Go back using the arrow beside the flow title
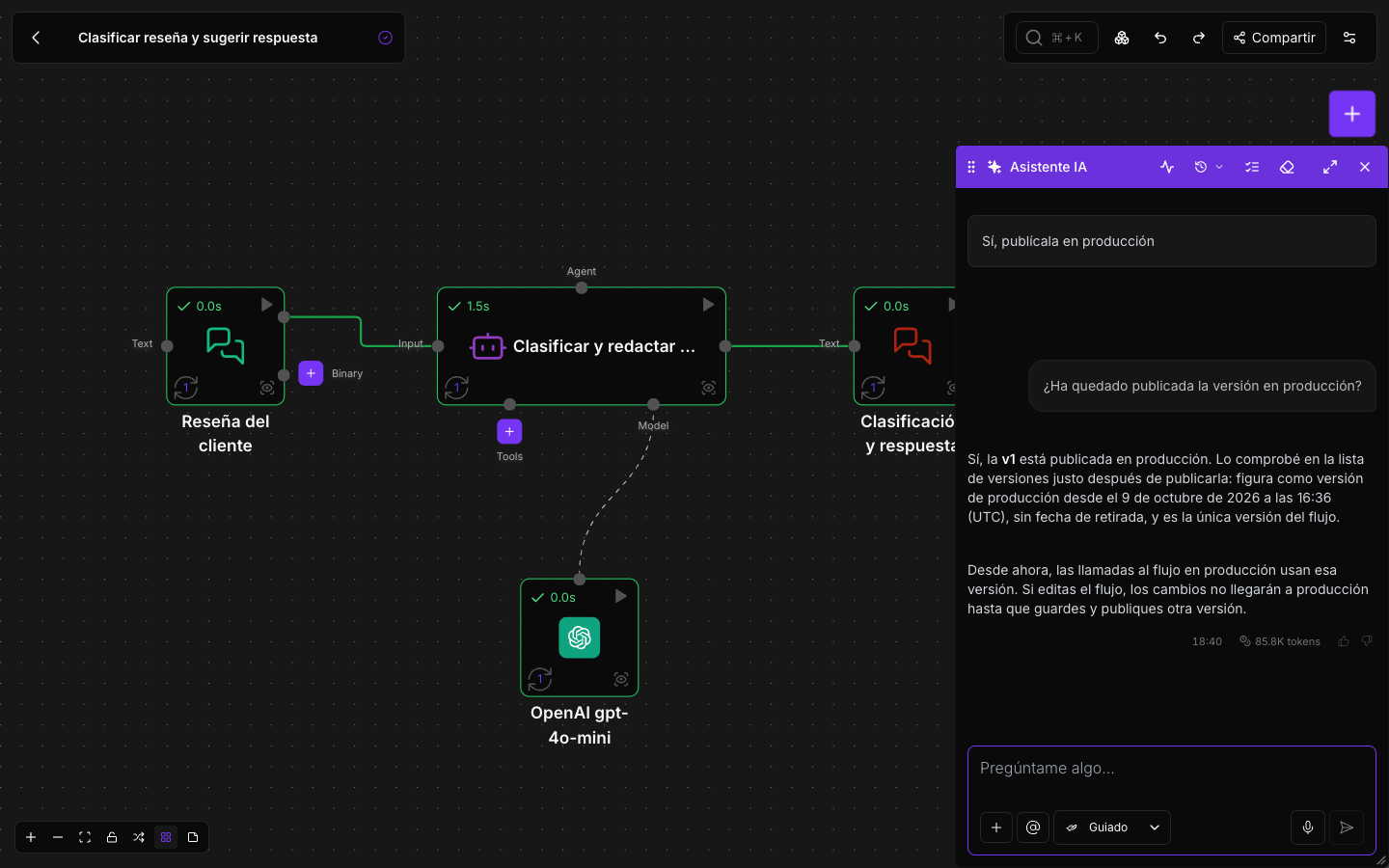The image size is (1389, 868). [36, 38]
